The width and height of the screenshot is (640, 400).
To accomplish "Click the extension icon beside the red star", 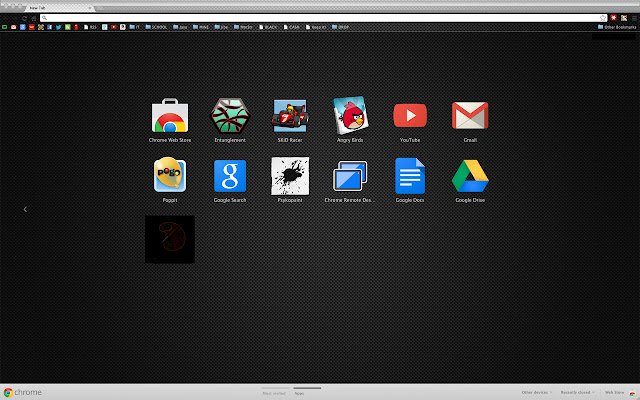I will coord(624,18).
